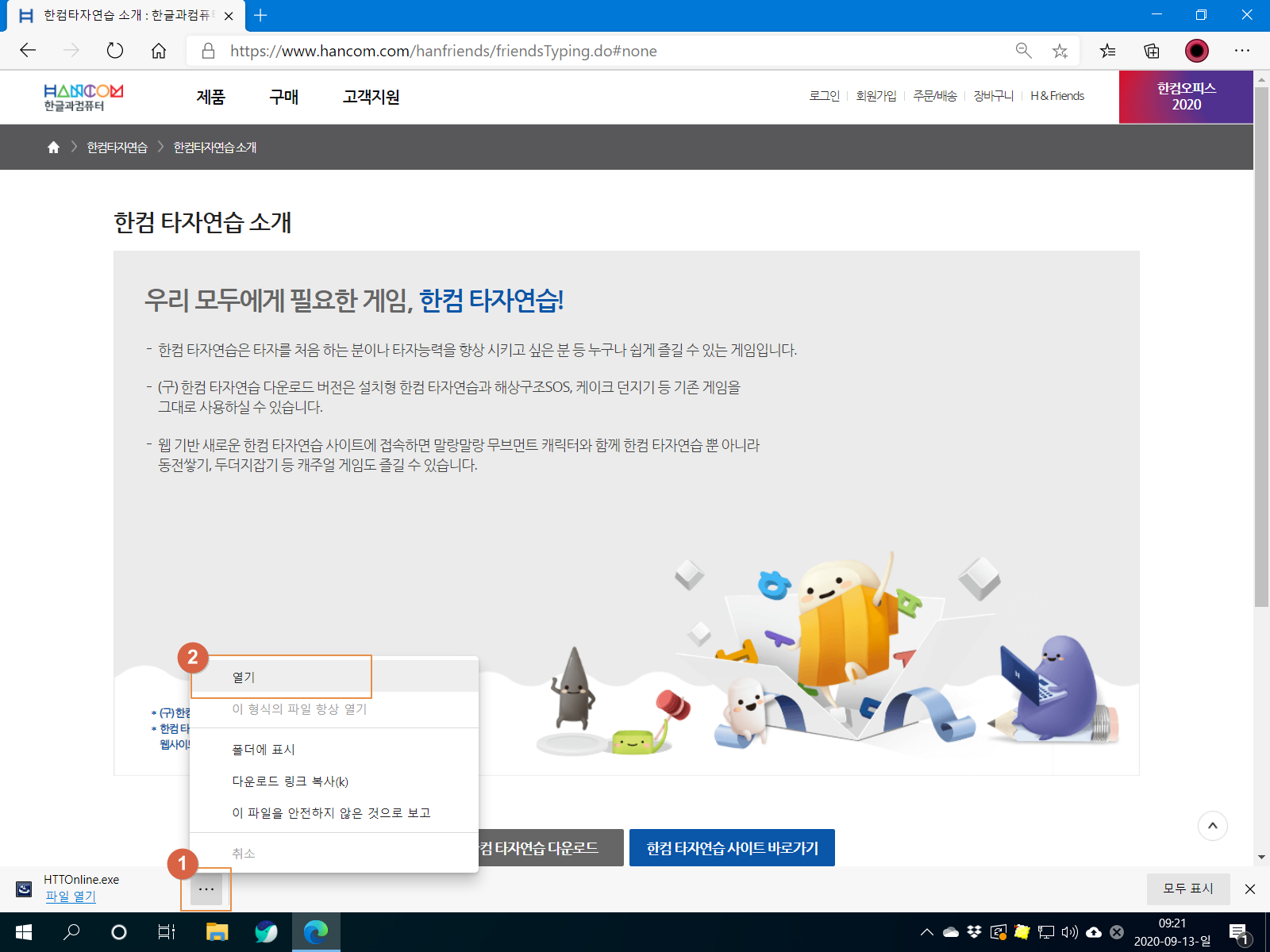Close the downloads bar
This screenshot has width=1270, height=952.
click(x=1250, y=889)
